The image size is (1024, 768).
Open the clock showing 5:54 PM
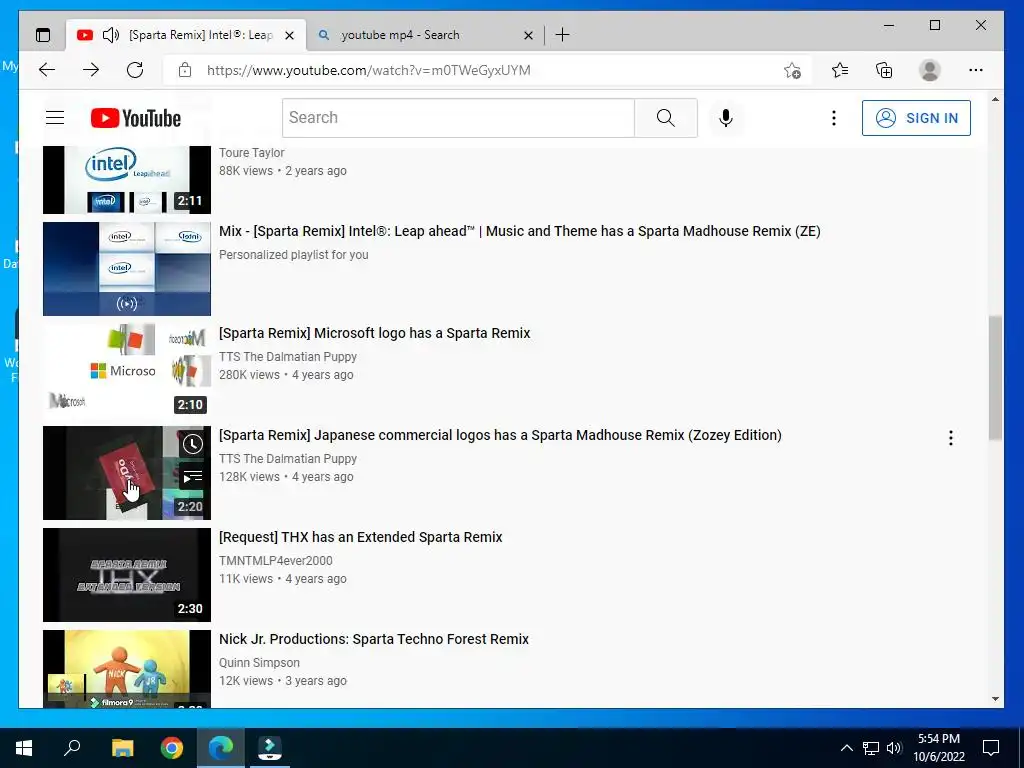939,748
